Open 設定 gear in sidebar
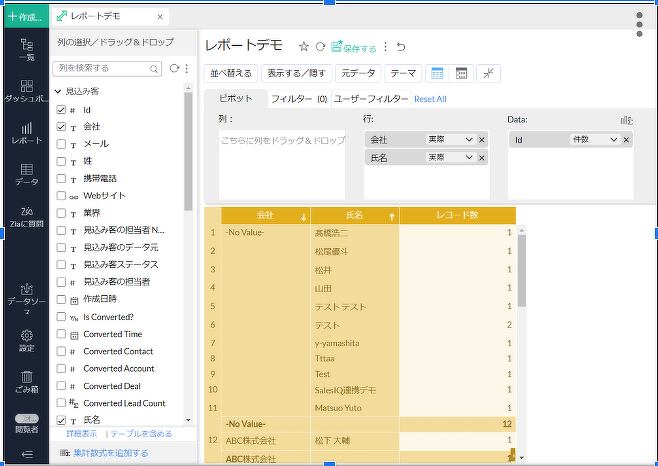 coord(26,340)
